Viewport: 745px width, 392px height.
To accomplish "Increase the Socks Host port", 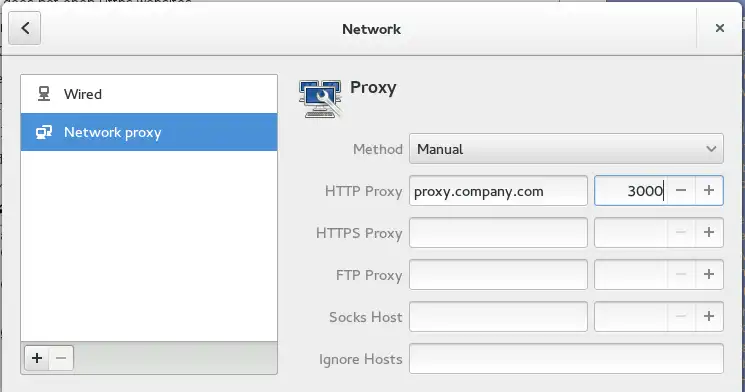I will coord(709,316).
